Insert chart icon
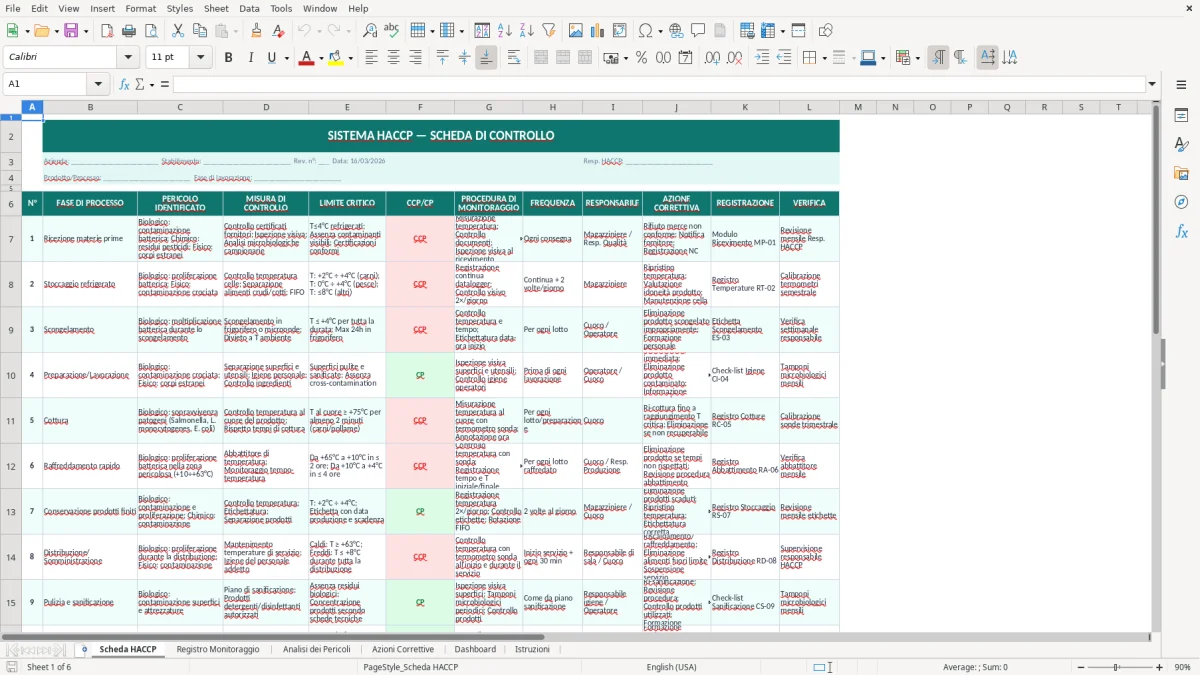This screenshot has width=1200, height=675. click(598, 31)
